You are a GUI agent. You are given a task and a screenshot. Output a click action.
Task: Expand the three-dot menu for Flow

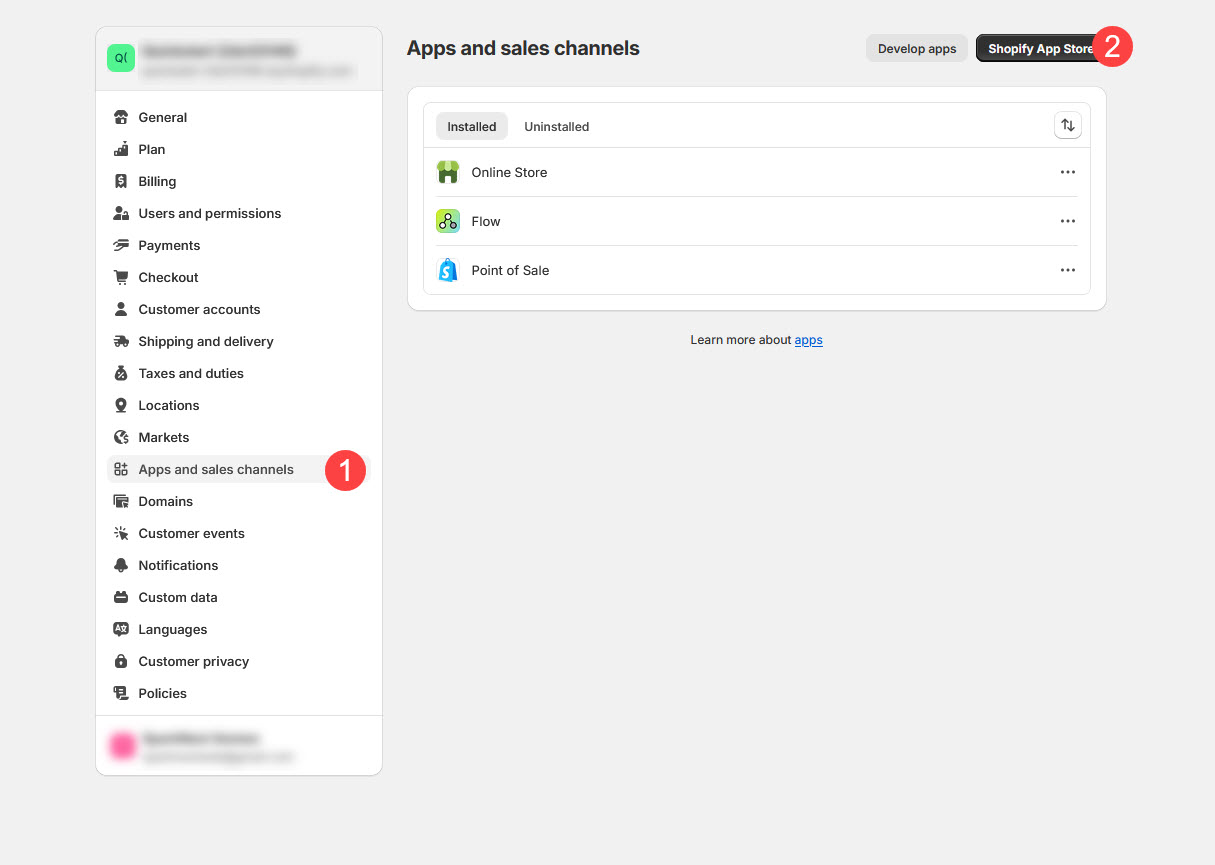pyautogui.click(x=1067, y=221)
